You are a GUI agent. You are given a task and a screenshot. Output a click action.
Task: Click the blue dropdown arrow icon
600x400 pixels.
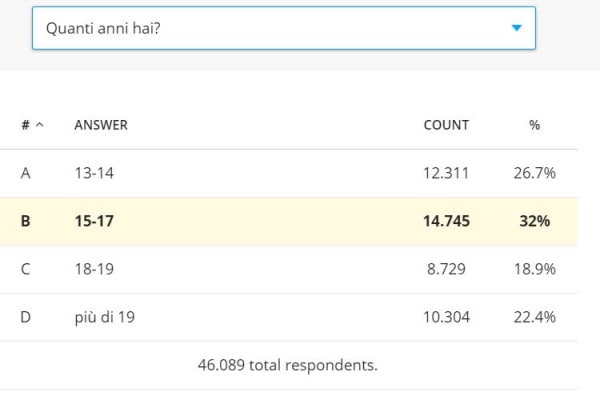tap(516, 28)
